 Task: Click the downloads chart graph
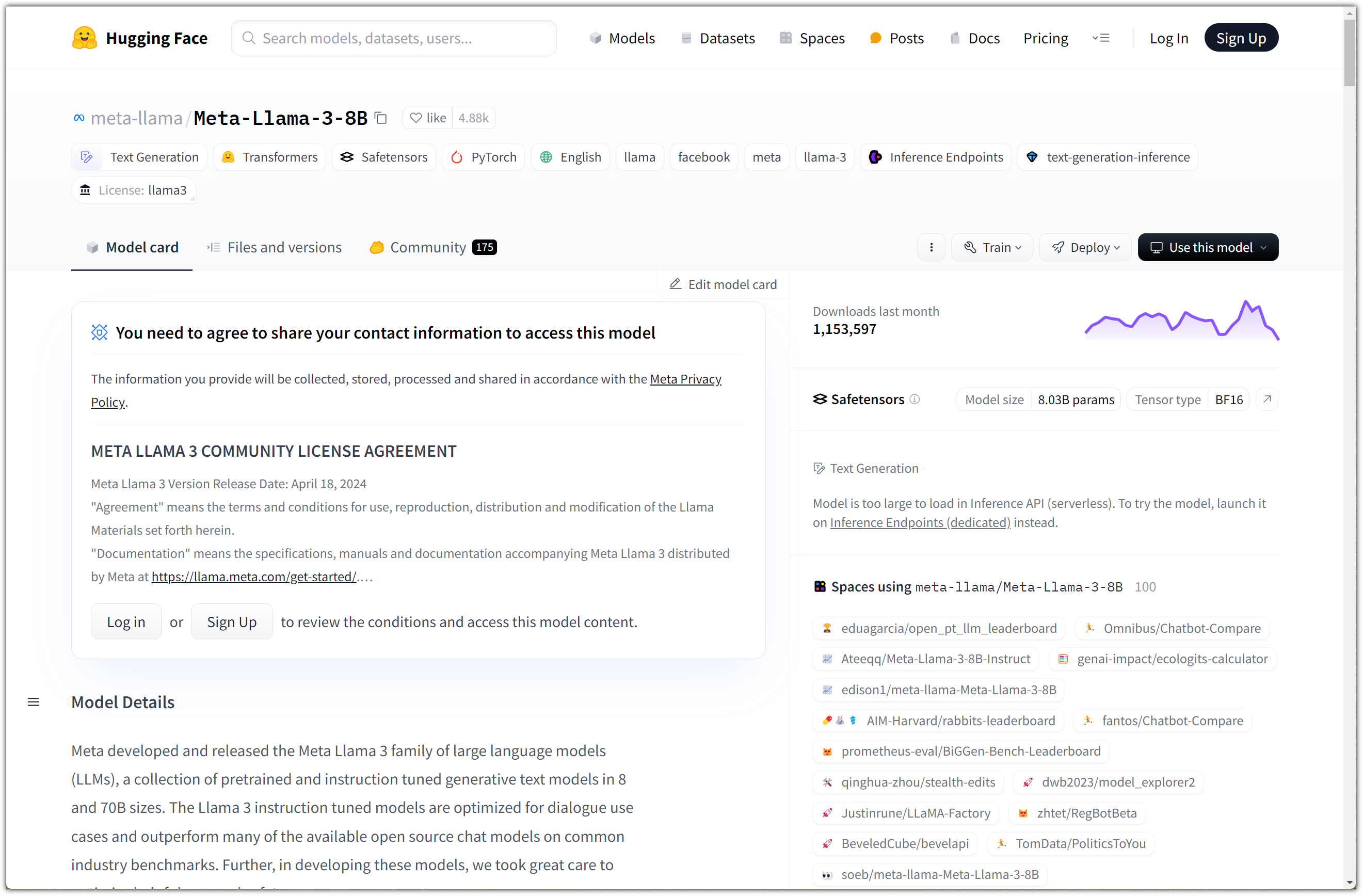(x=1181, y=321)
